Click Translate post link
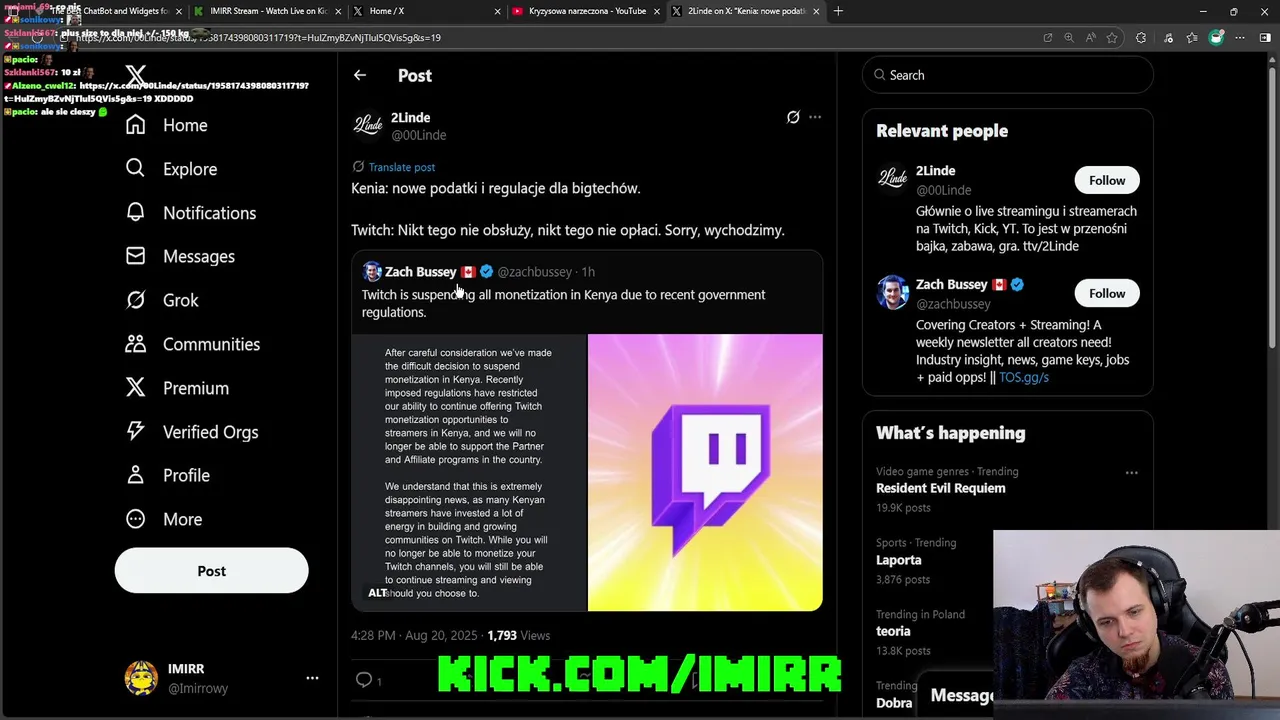 (401, 167)
